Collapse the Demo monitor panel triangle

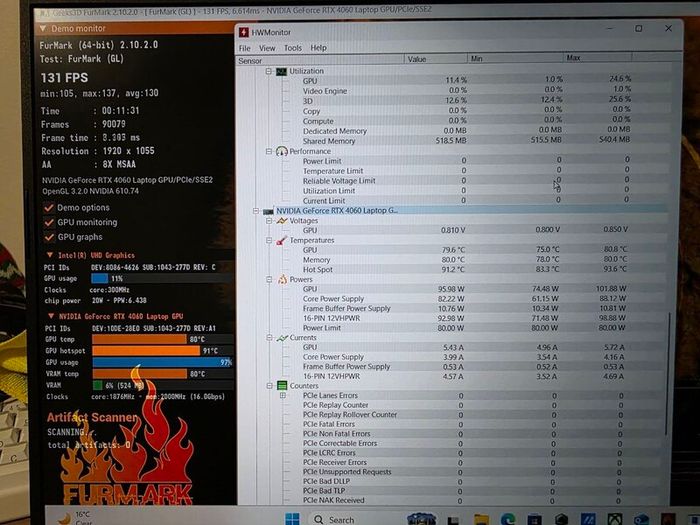click(43, 29)
